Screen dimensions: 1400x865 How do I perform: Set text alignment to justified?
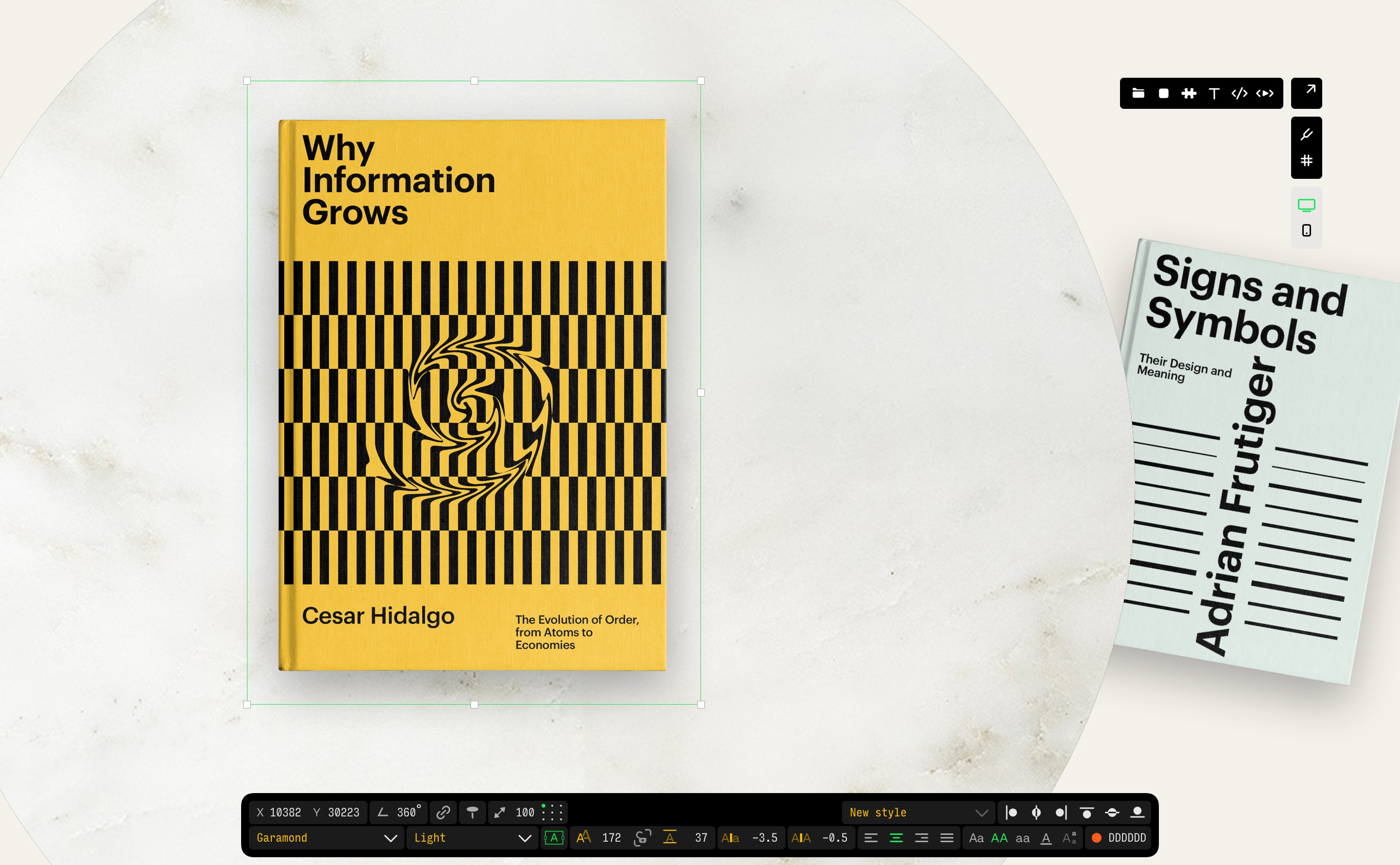point(947,838)
